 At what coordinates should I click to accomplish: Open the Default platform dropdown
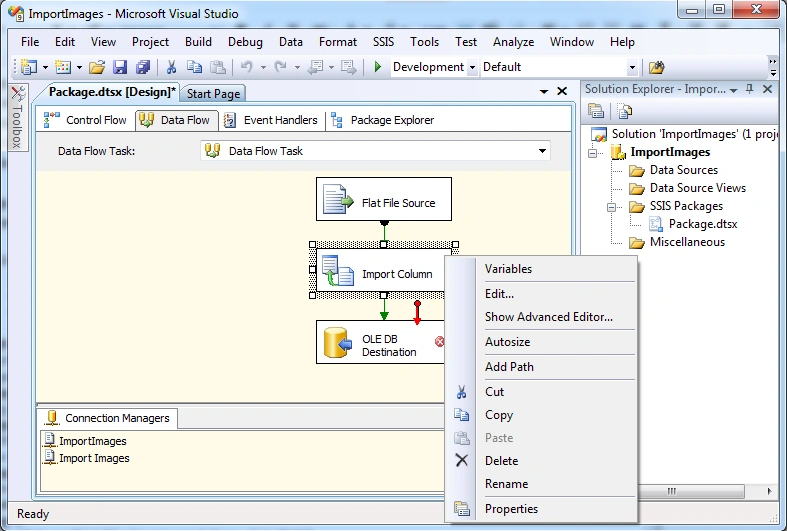(632, 67)
